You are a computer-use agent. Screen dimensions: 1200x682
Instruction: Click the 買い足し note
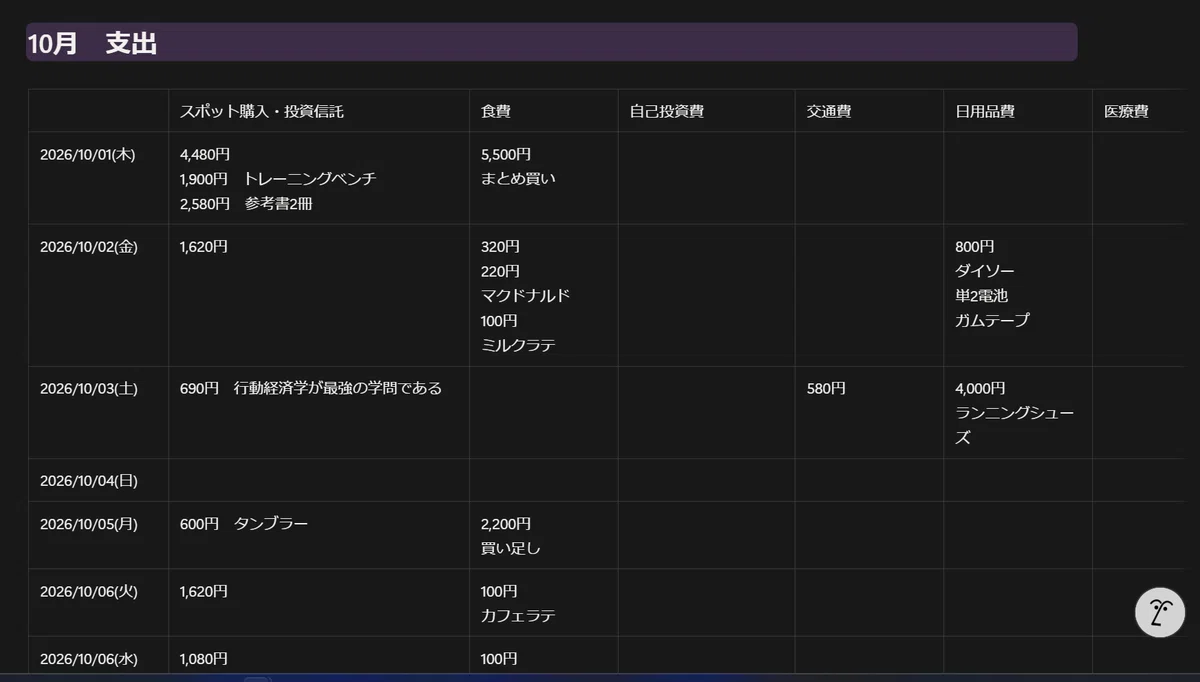(x=511, y=548)
